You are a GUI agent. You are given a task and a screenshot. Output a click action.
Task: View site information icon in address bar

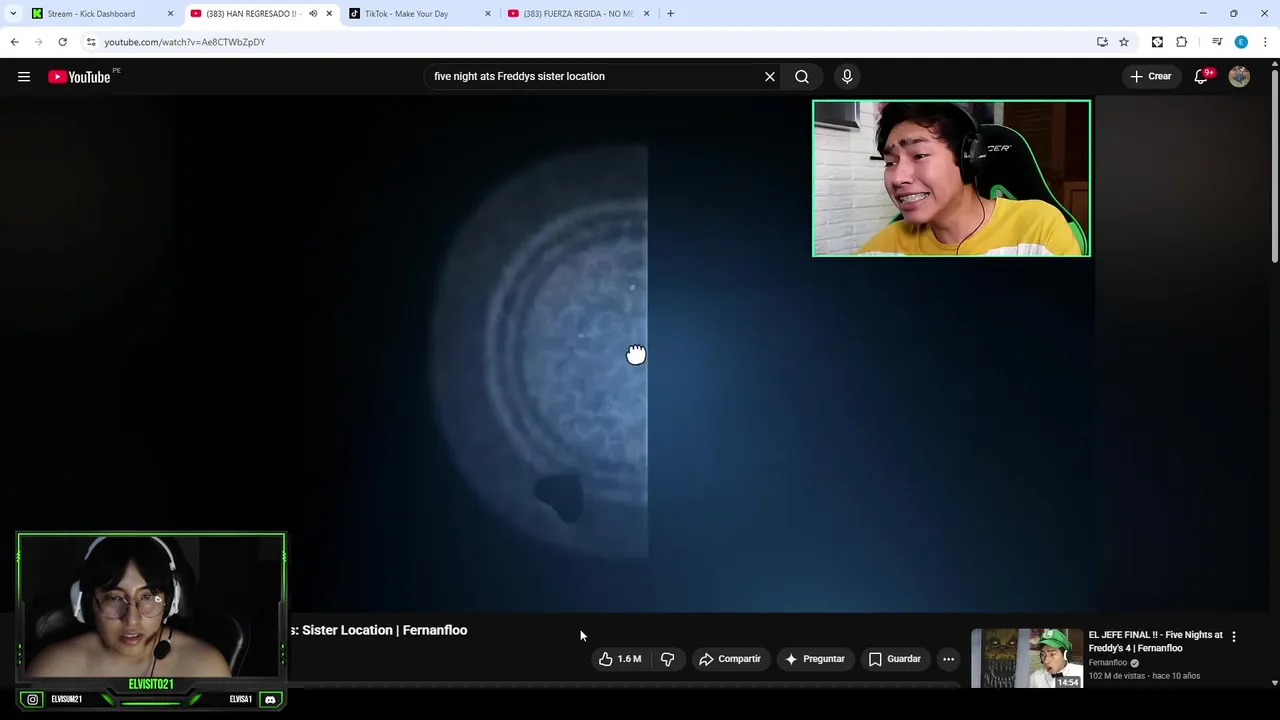point(91,42)
